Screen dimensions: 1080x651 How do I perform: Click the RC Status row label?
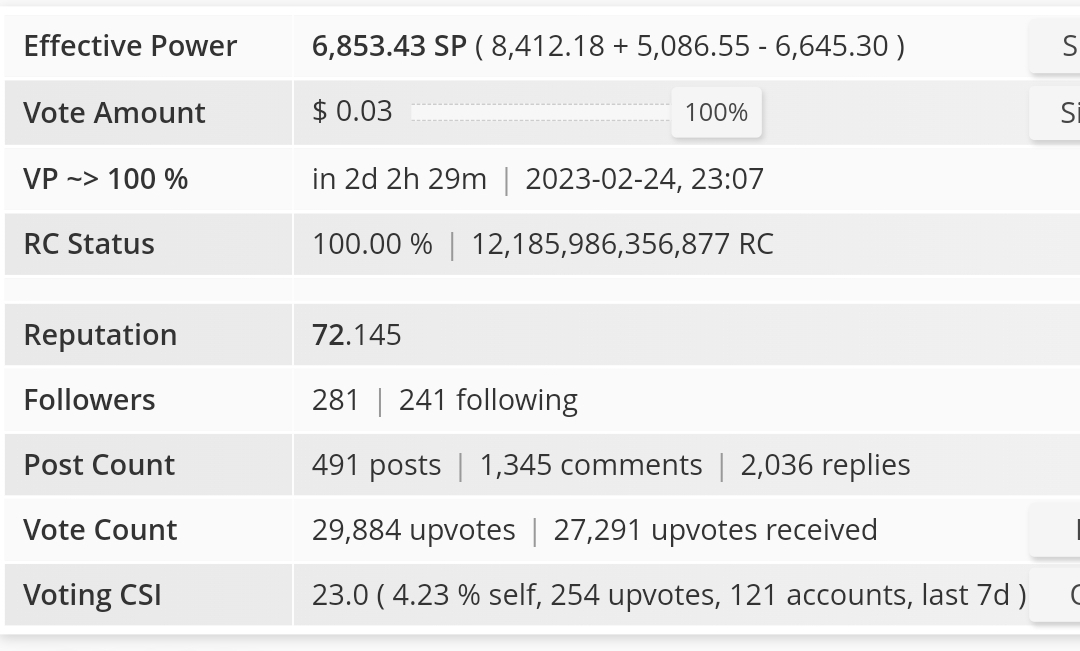point(89,244)
